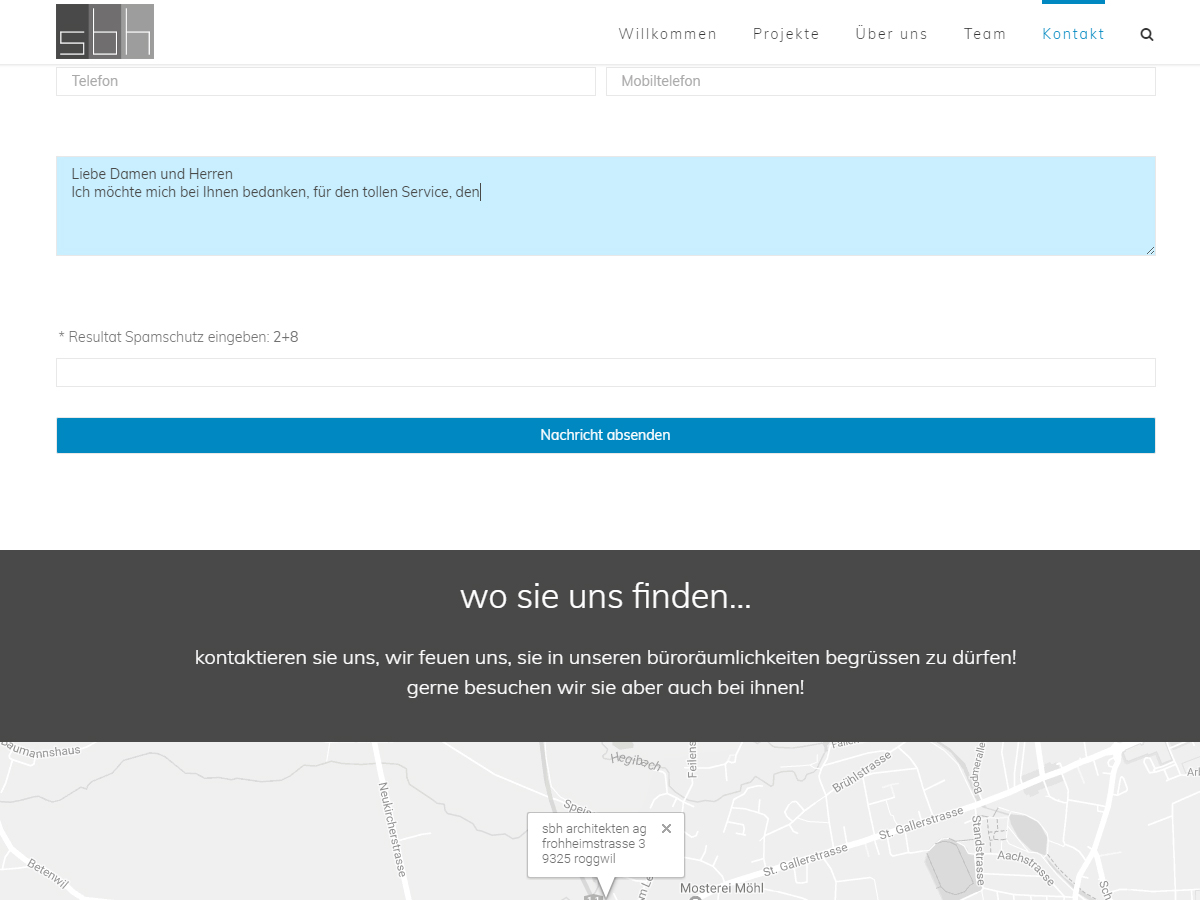Go to Willkommen page
1200x900 pixels.
coord(668,34)
